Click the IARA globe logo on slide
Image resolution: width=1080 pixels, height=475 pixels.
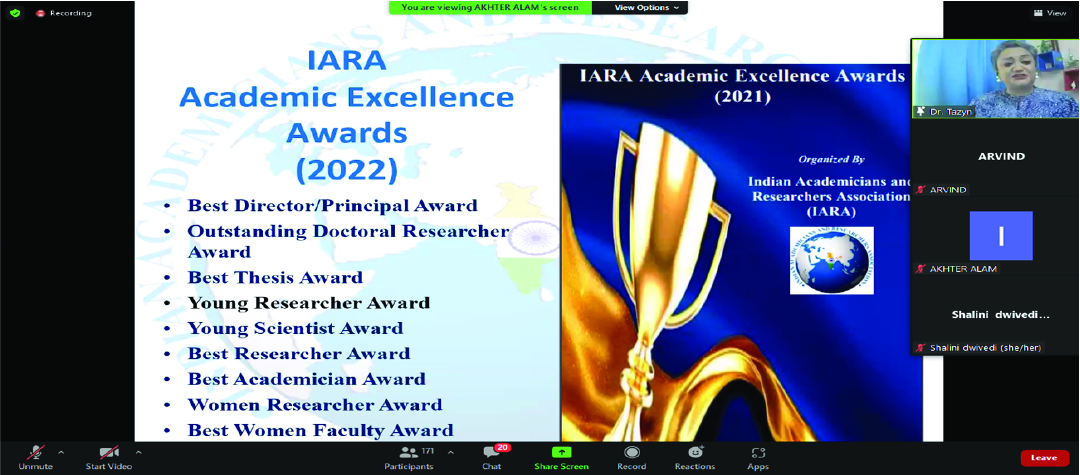pos(831,260)
